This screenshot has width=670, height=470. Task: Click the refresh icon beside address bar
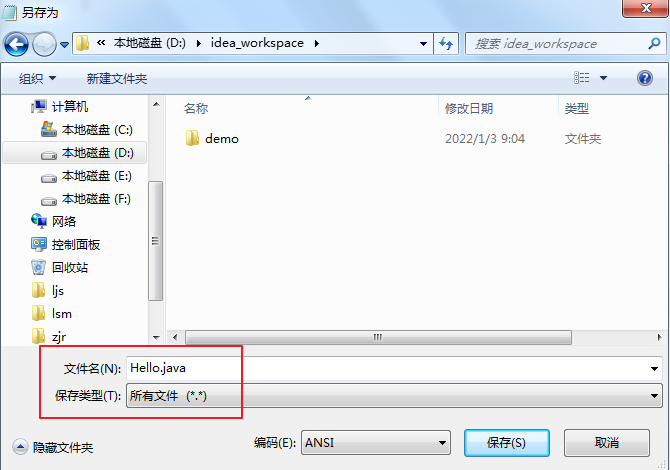[x=446, y=43]
